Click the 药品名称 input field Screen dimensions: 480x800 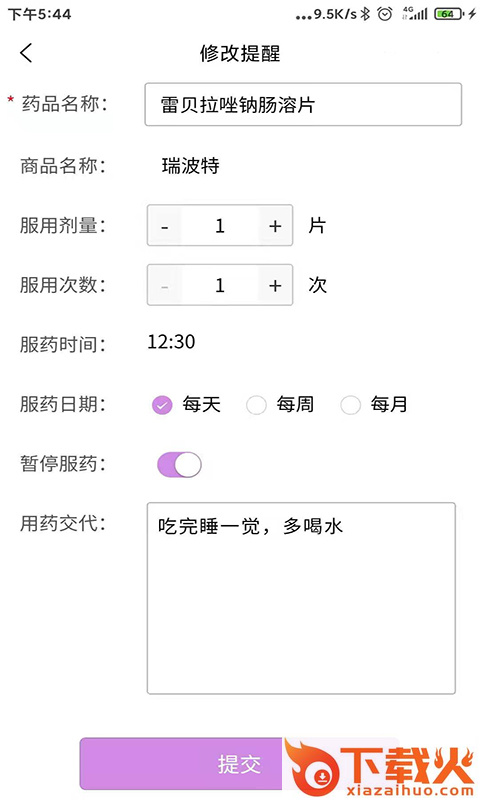point(303,105)
